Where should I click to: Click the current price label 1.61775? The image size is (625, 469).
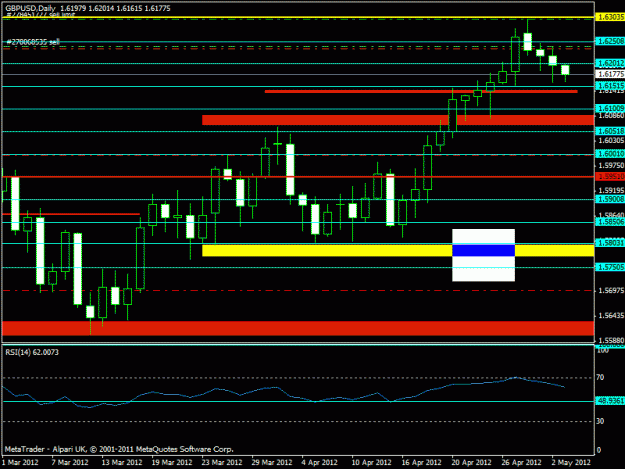(x=610, y=74)
